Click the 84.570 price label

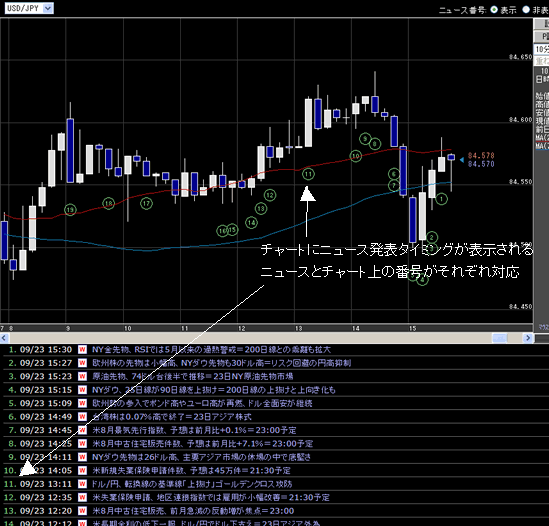click(x=481, y=164)
